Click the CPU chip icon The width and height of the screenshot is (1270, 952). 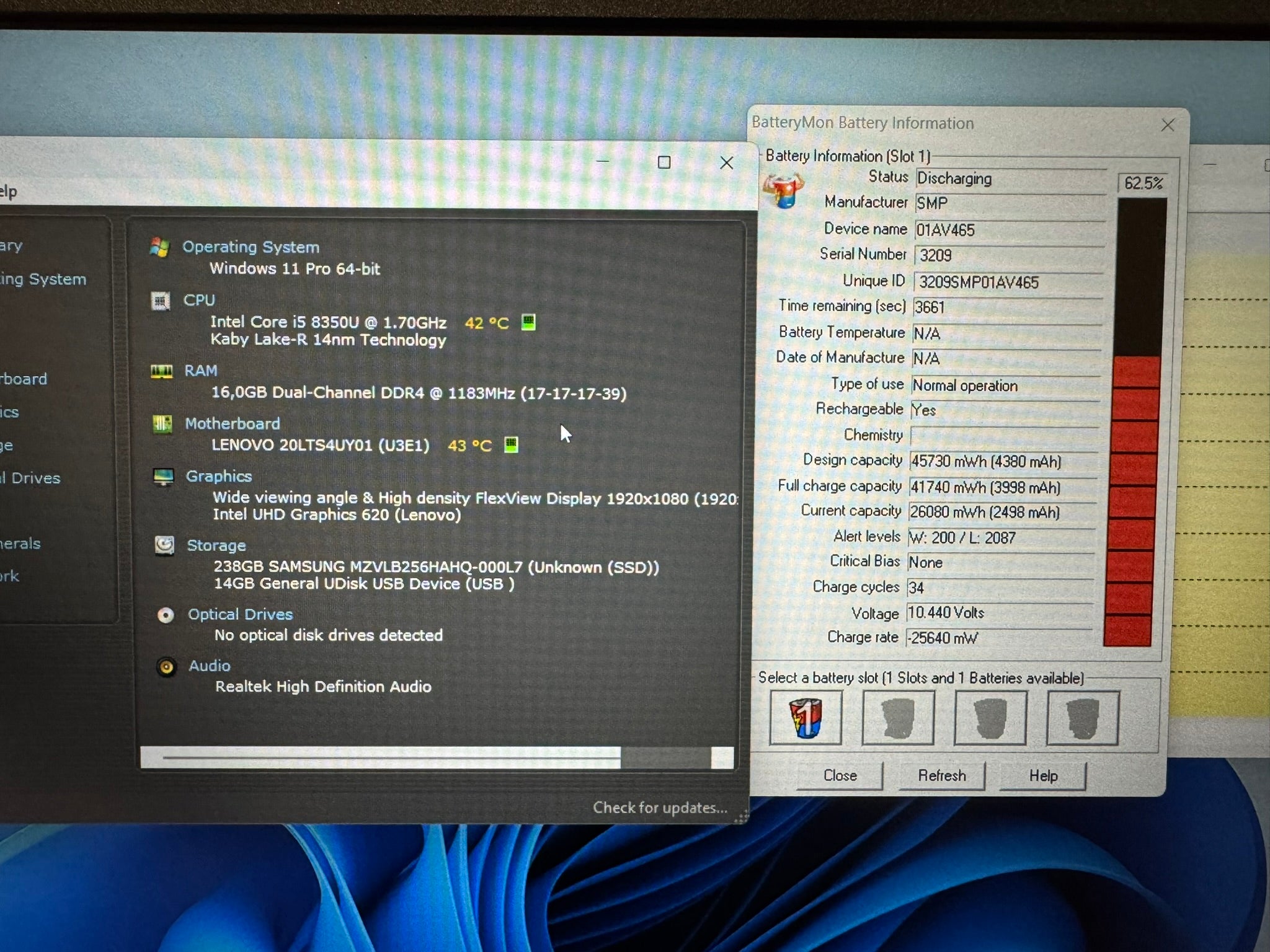click(161, 301)
